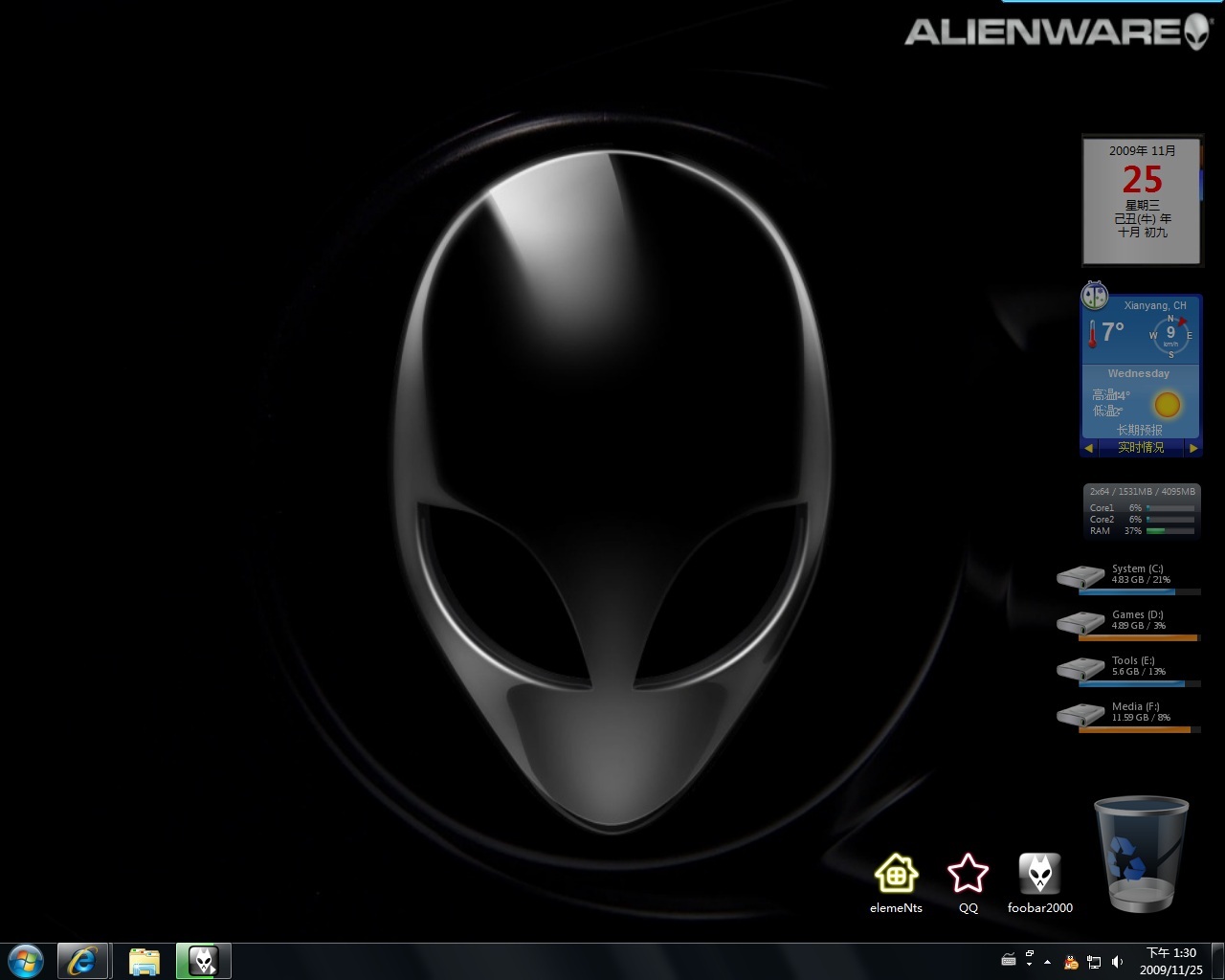The image size is (1225, 980).
Task: Open the QQ star desktop shortcut
Action: (x=968, y=883)
